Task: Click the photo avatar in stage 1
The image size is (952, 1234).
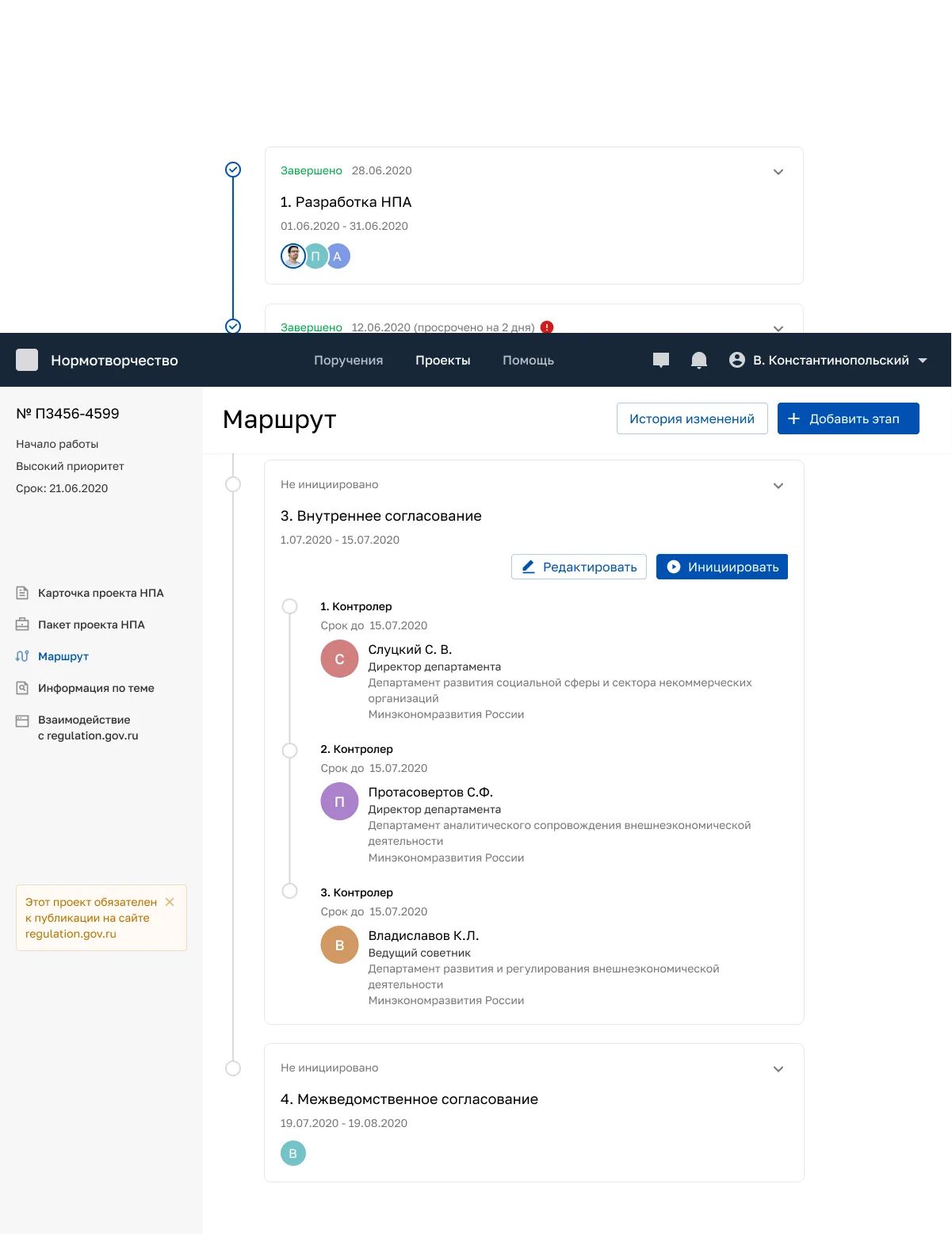Action: (293, 256)
